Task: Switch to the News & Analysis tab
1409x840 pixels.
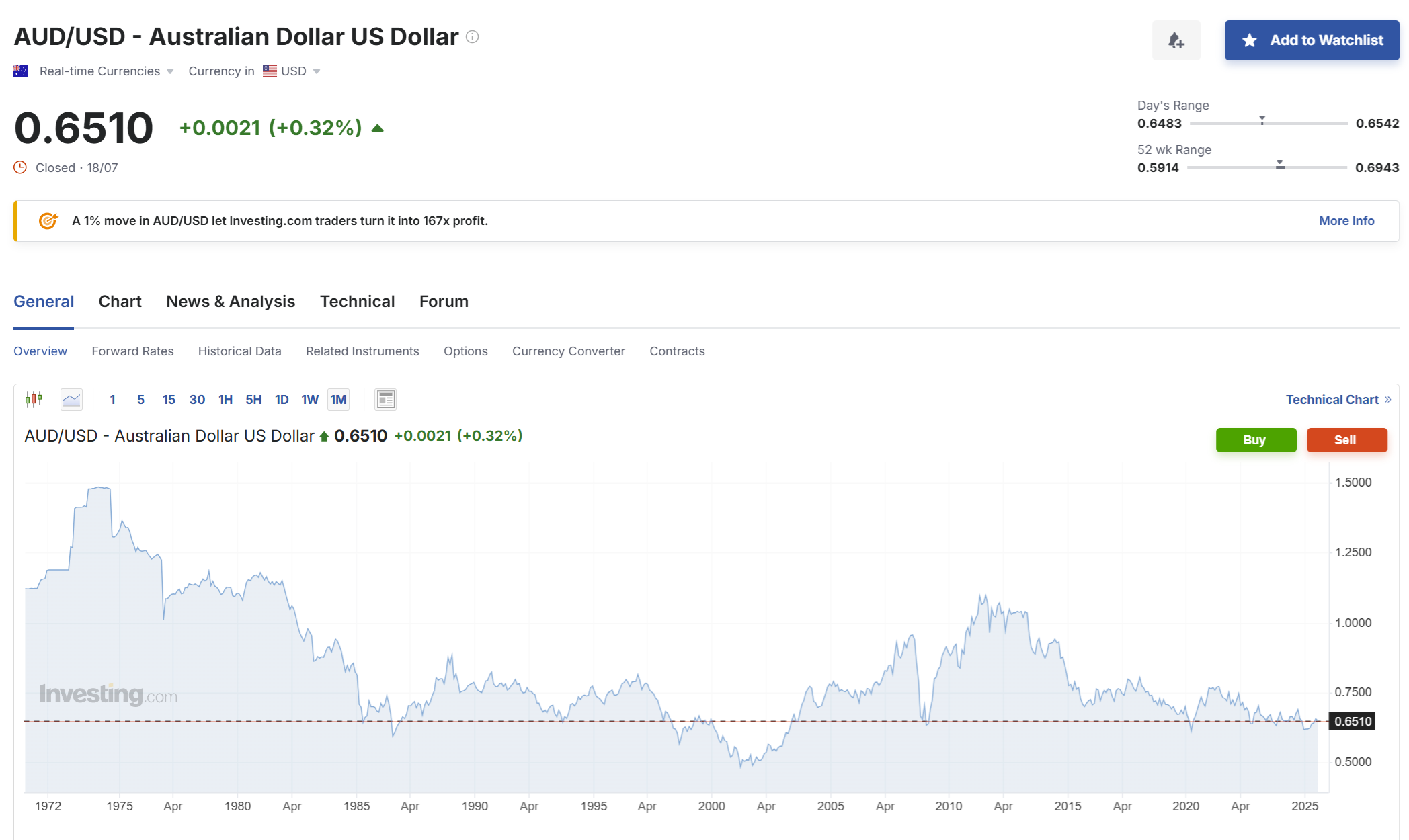Action: click(231, 302)
